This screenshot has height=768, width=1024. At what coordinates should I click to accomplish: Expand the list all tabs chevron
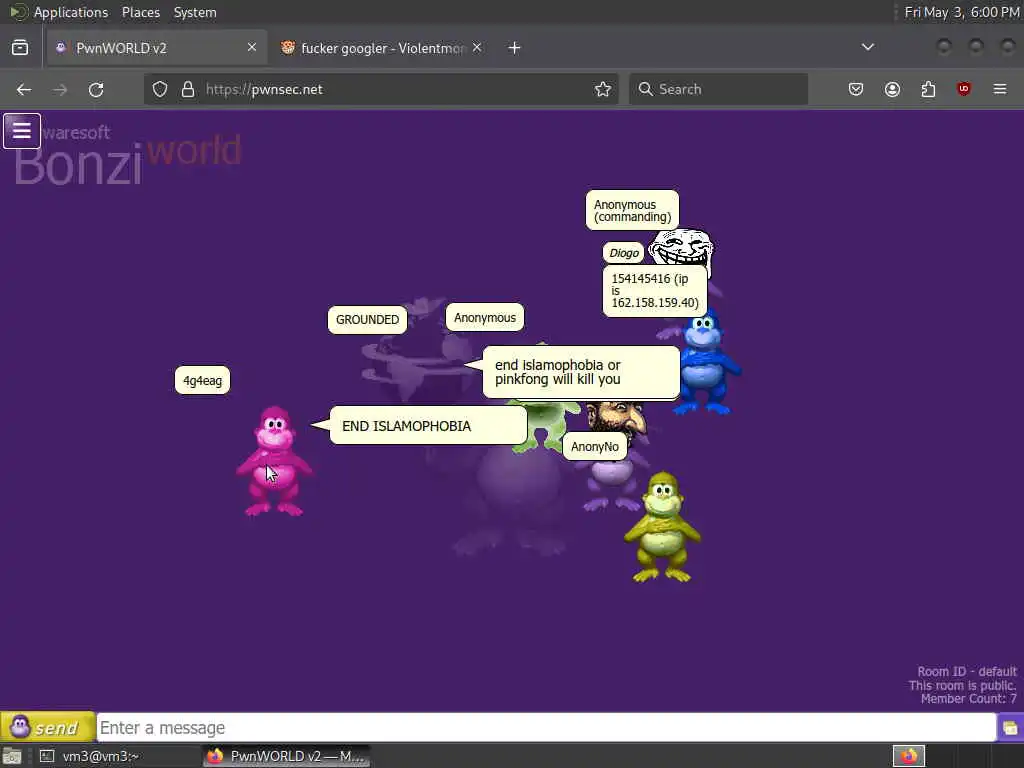pyautogui.click(x=868, y=47)
